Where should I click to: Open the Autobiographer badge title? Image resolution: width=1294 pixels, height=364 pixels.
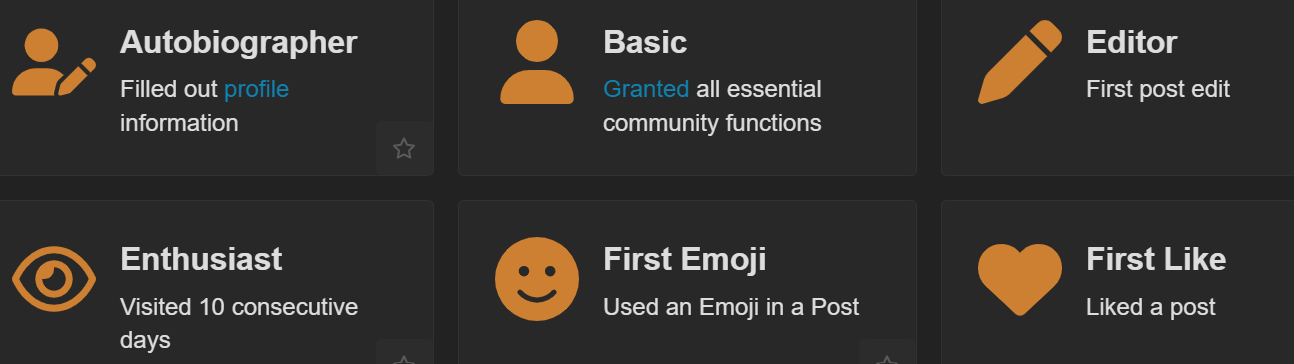point(239,42)
